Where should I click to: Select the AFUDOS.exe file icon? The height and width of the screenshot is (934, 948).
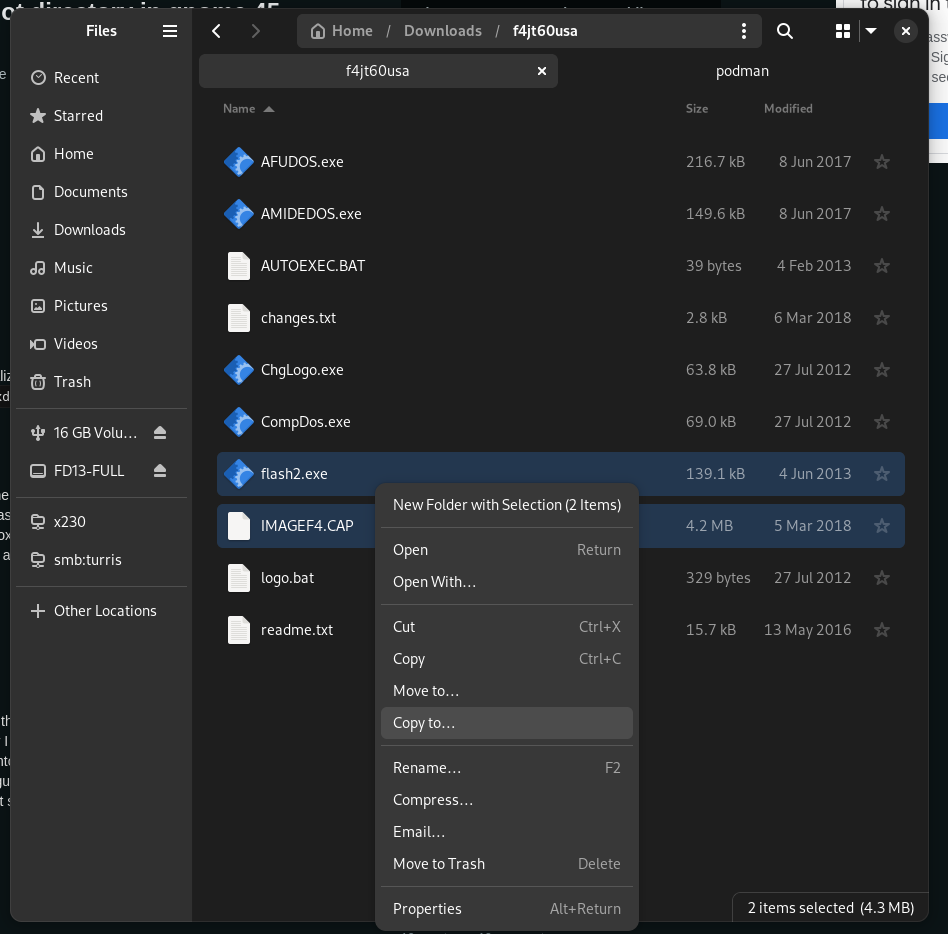click(x=239, y=162)
